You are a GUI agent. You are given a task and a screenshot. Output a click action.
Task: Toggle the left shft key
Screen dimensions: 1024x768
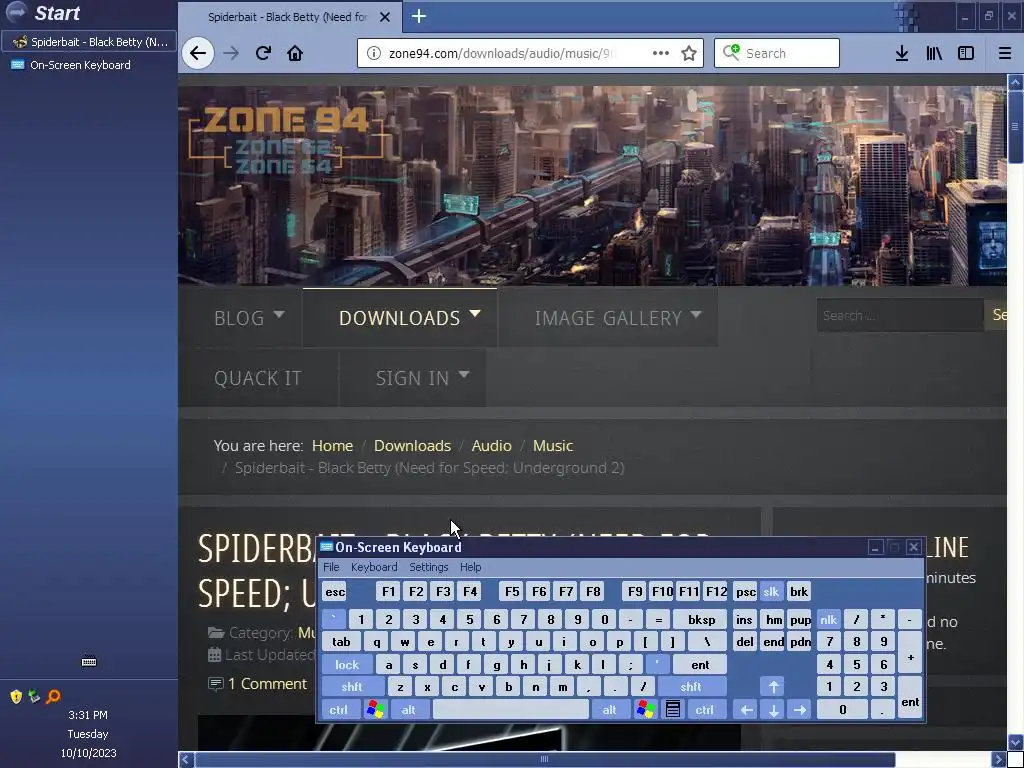click(352, 687)
